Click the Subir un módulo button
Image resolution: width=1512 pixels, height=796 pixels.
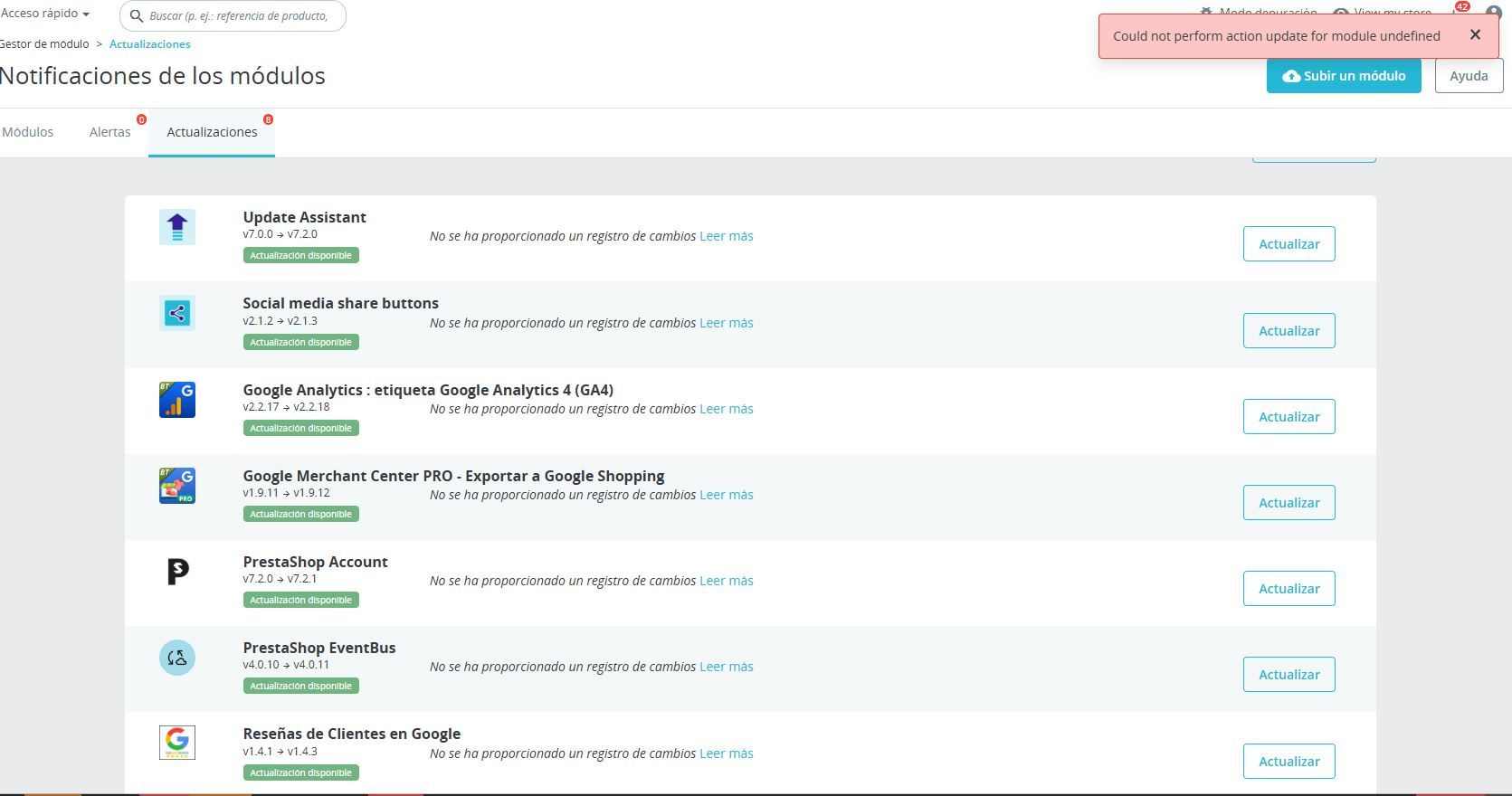[1344, 76]
